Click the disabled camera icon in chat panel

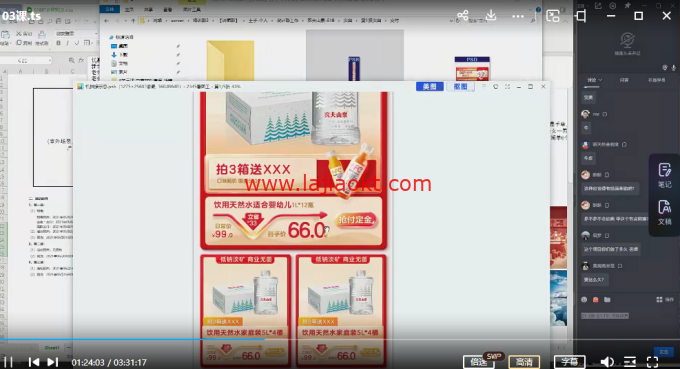pyautogui.click(x=627, y=40)
